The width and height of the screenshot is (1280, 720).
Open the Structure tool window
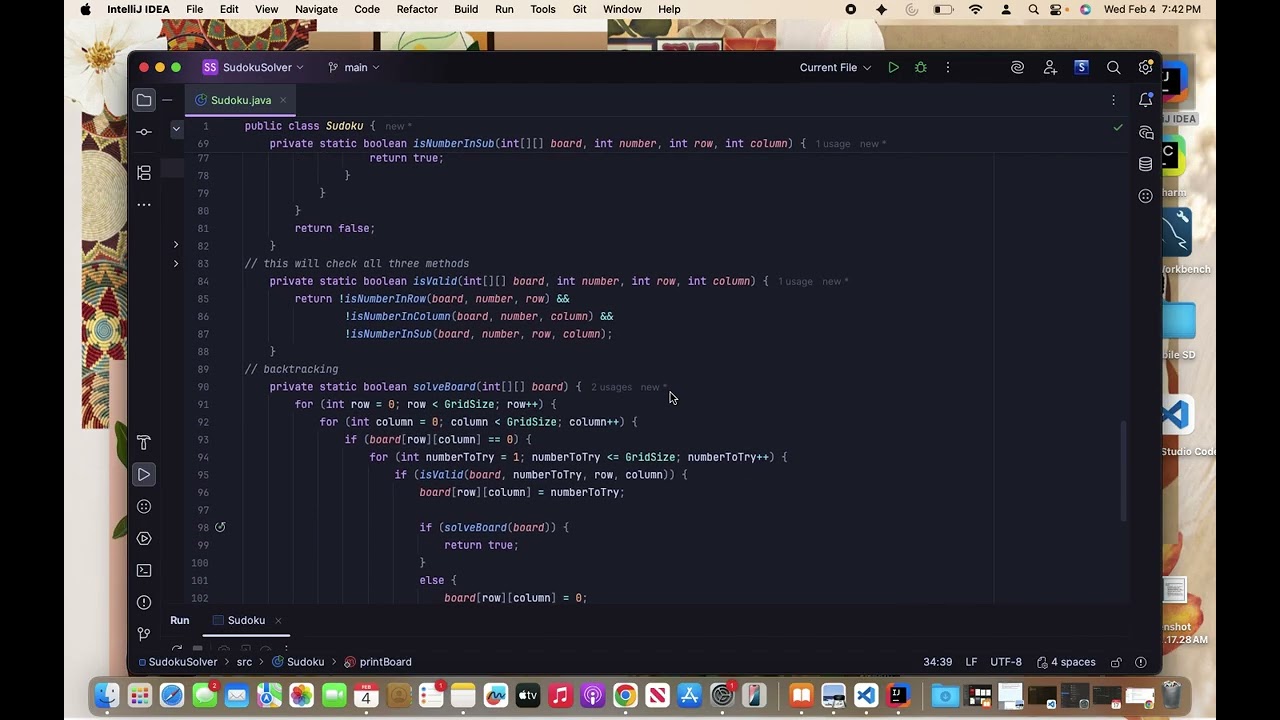144,173
